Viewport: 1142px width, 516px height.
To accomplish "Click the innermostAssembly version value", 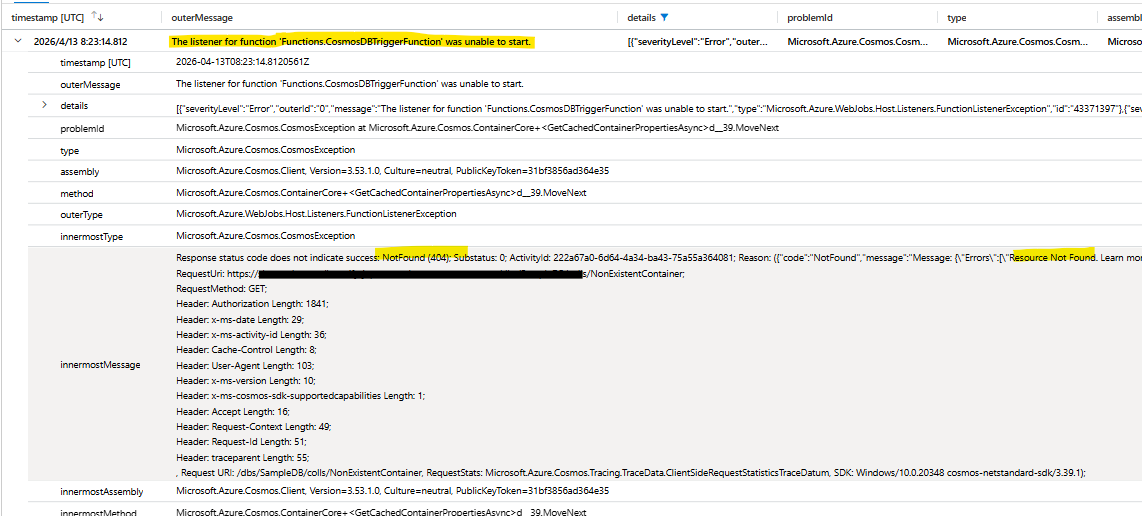I will coord(392,491).
